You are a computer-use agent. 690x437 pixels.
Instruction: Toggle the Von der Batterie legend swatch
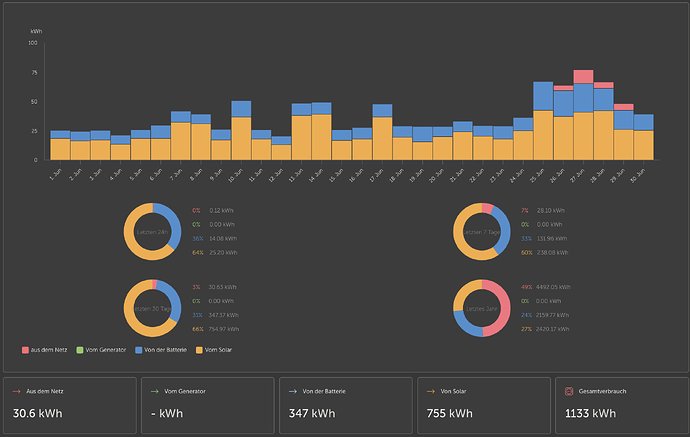pyautogui.click(x=139, y=350)
